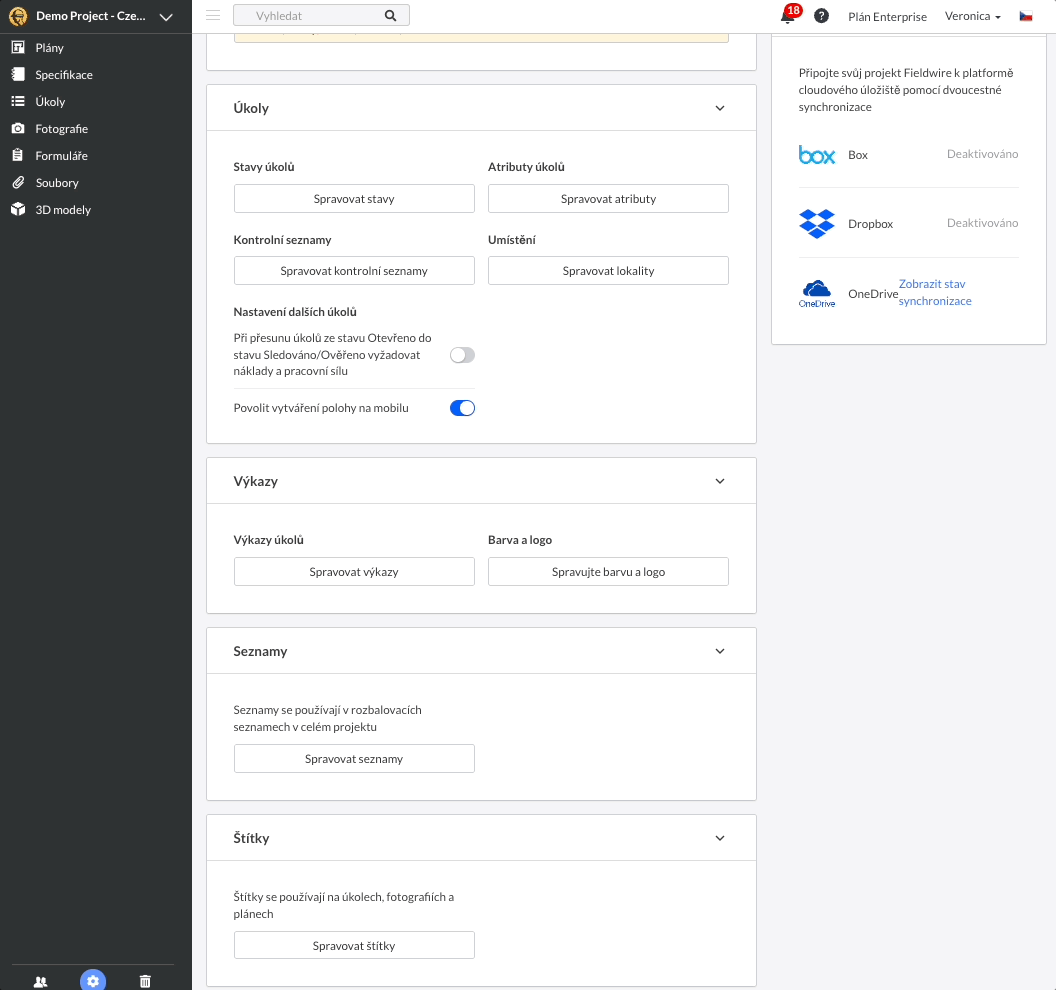Go to Formuláře in the sidebar

[61, 156]
